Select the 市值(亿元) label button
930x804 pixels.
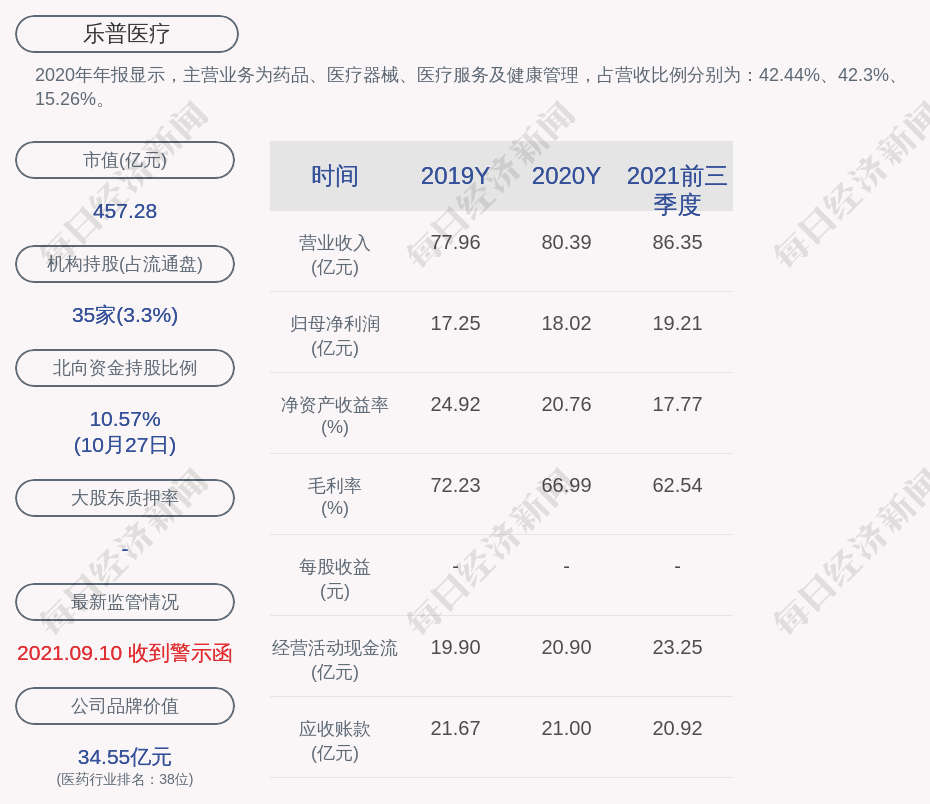pyautogui.click(x=125, y=160)
